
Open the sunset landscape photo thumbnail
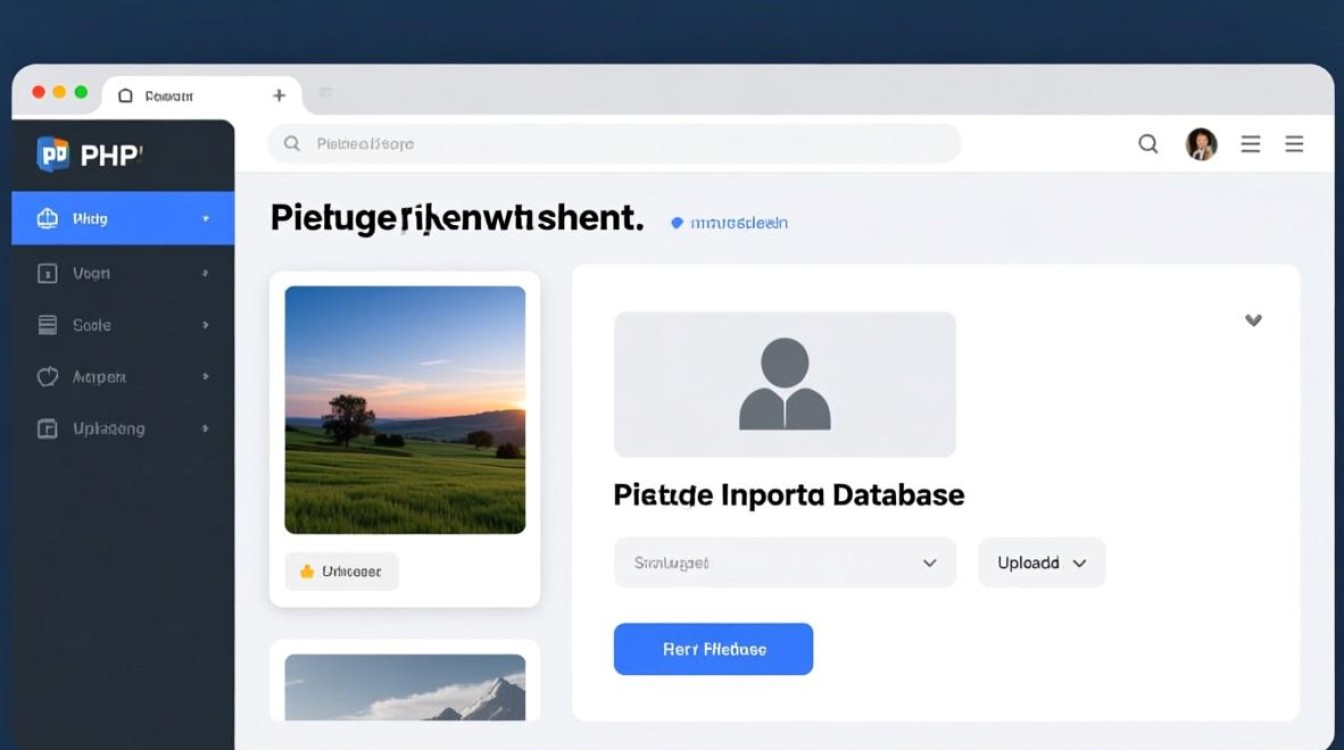tap(405, 410)
